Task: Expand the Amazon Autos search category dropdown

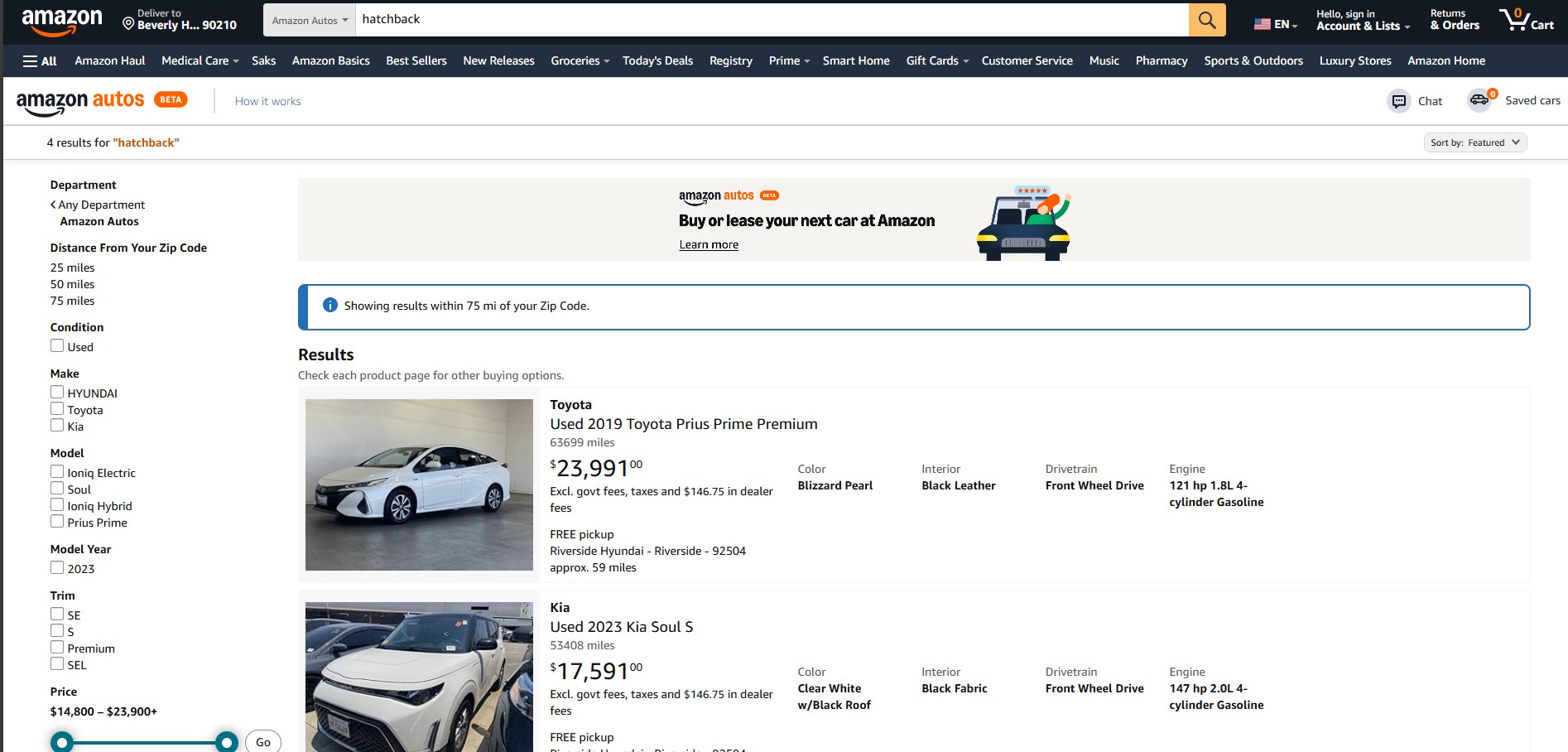Action: pyautogui.click(x=310, y=20)
